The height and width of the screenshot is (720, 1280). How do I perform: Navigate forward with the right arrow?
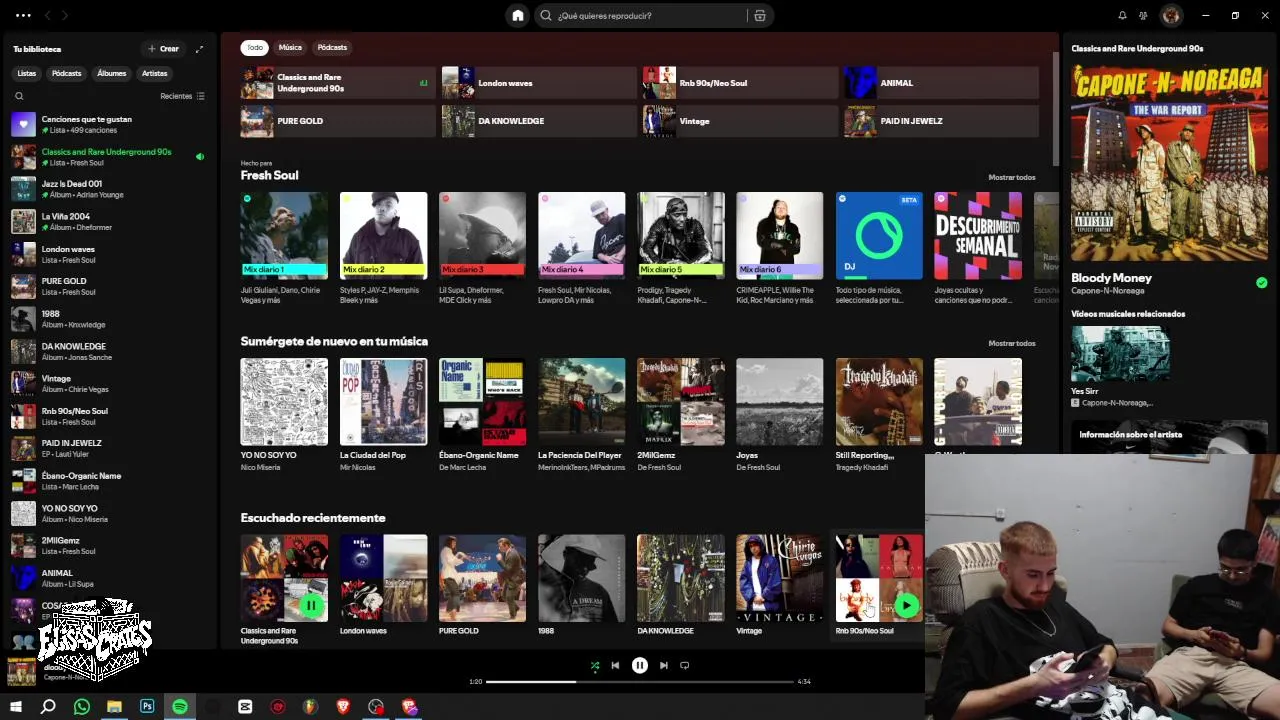pos(65,15)
